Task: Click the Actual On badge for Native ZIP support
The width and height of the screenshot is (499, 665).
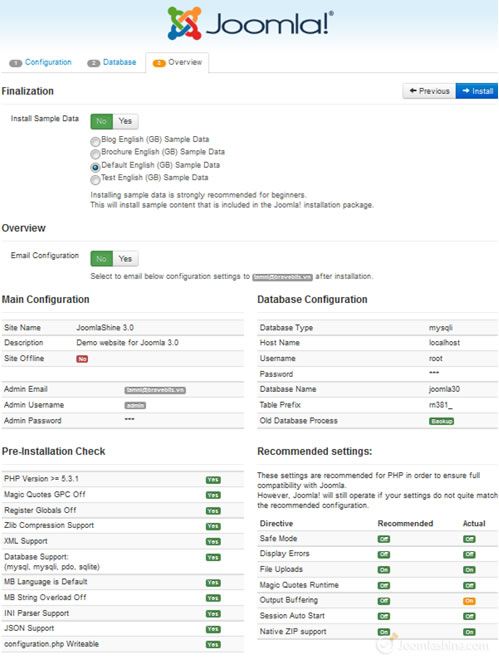Action: [469, 632]
